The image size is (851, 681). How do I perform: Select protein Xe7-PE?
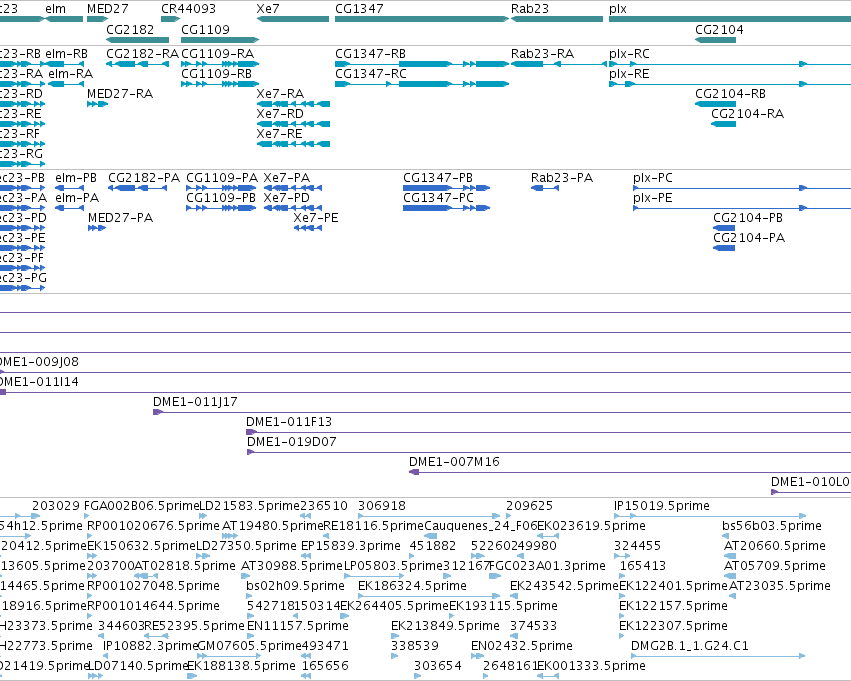click(308, 228)
